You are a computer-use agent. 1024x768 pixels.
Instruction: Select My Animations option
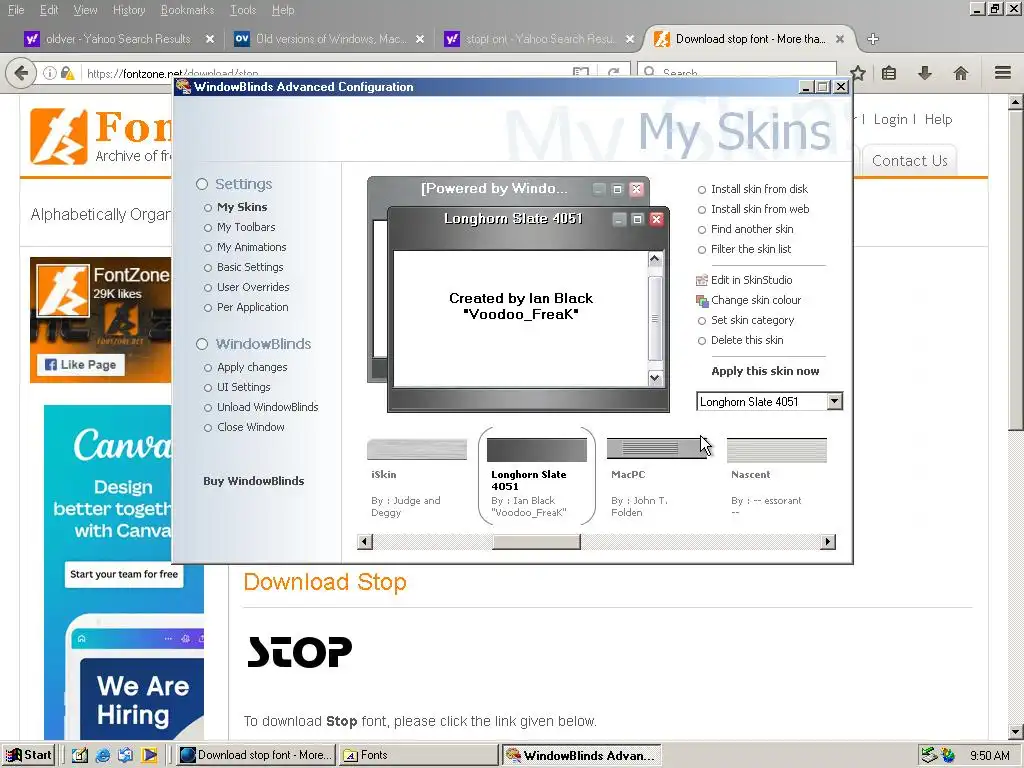point(251,247)
